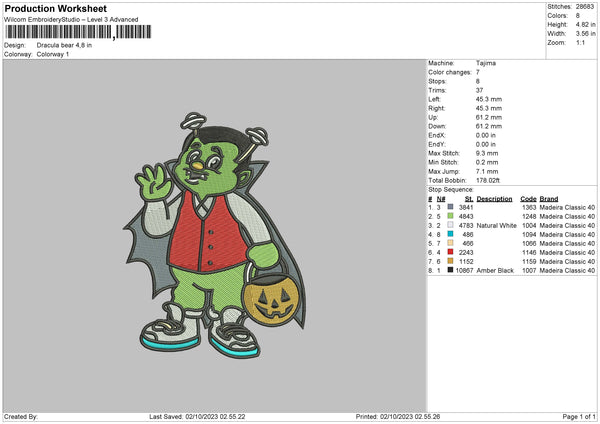This screenshot has height=424, width=600.
Task: Click the Description column header
Action: tap(495, 198)
